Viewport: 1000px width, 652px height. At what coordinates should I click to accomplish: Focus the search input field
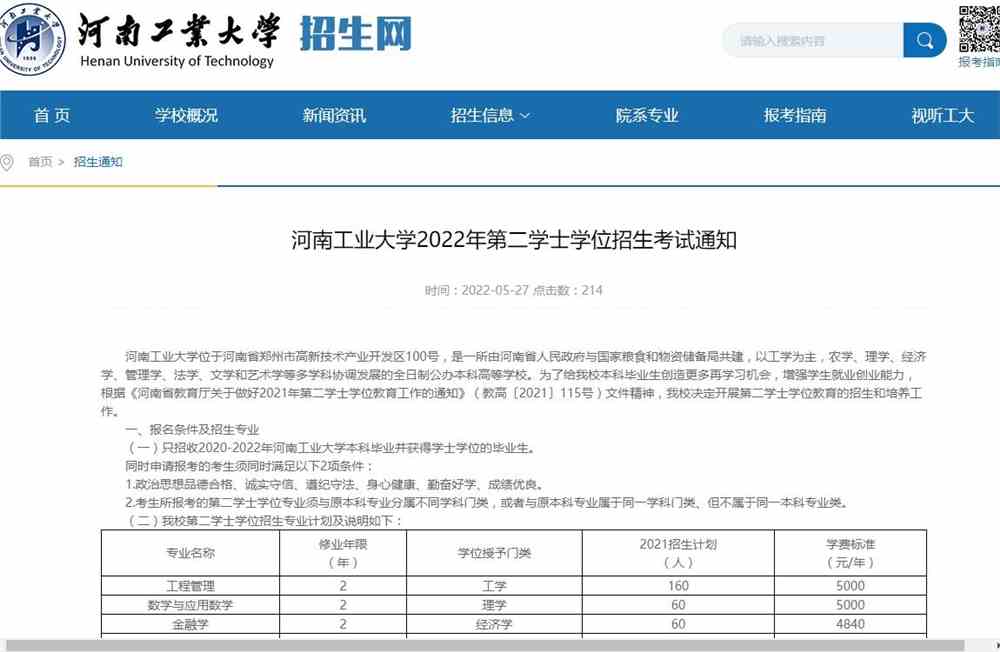pyautogui.click(x=813, y=40)
